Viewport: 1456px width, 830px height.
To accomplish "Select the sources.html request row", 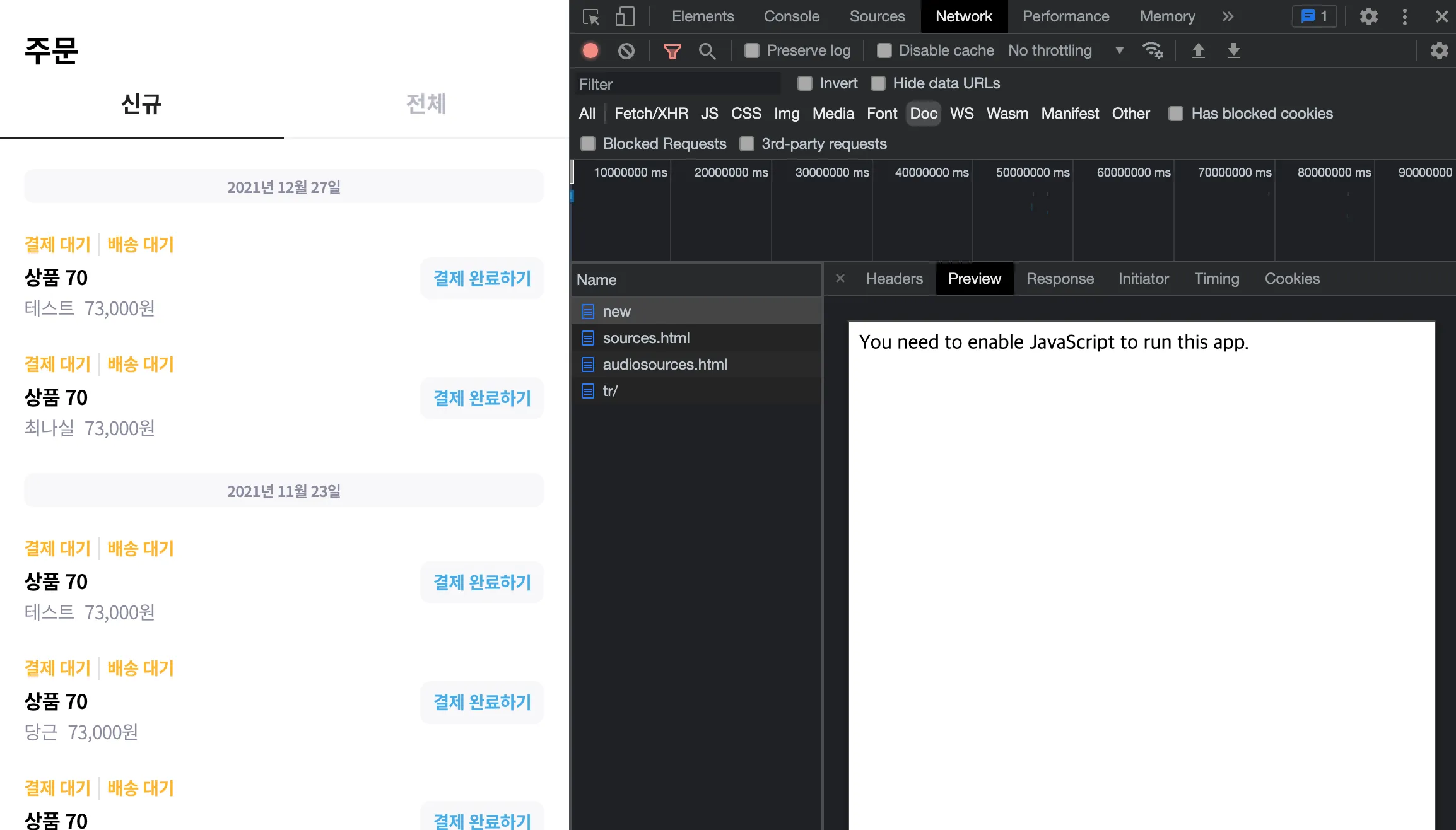I will pos(646,338).
